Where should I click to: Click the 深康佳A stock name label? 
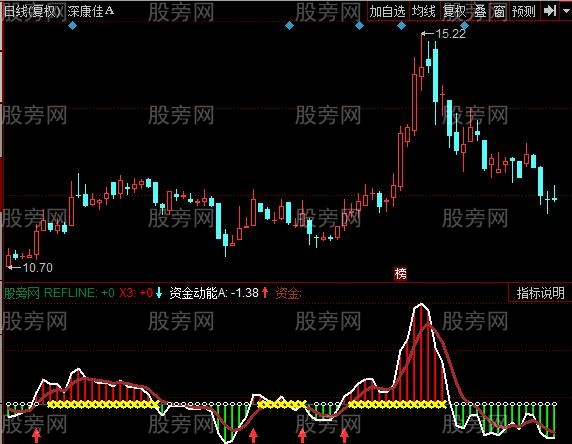[91, 11]
